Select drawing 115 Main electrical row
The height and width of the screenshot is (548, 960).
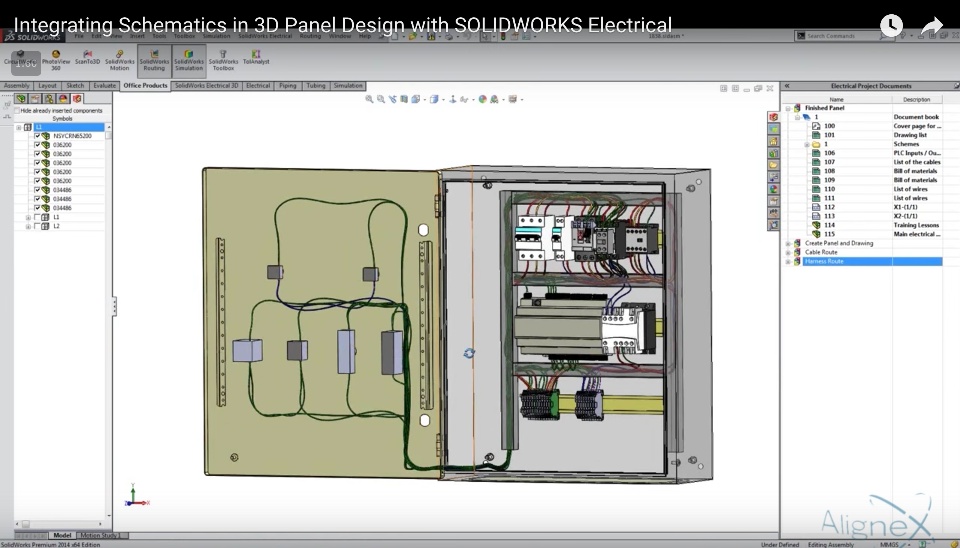coord(877,235)
